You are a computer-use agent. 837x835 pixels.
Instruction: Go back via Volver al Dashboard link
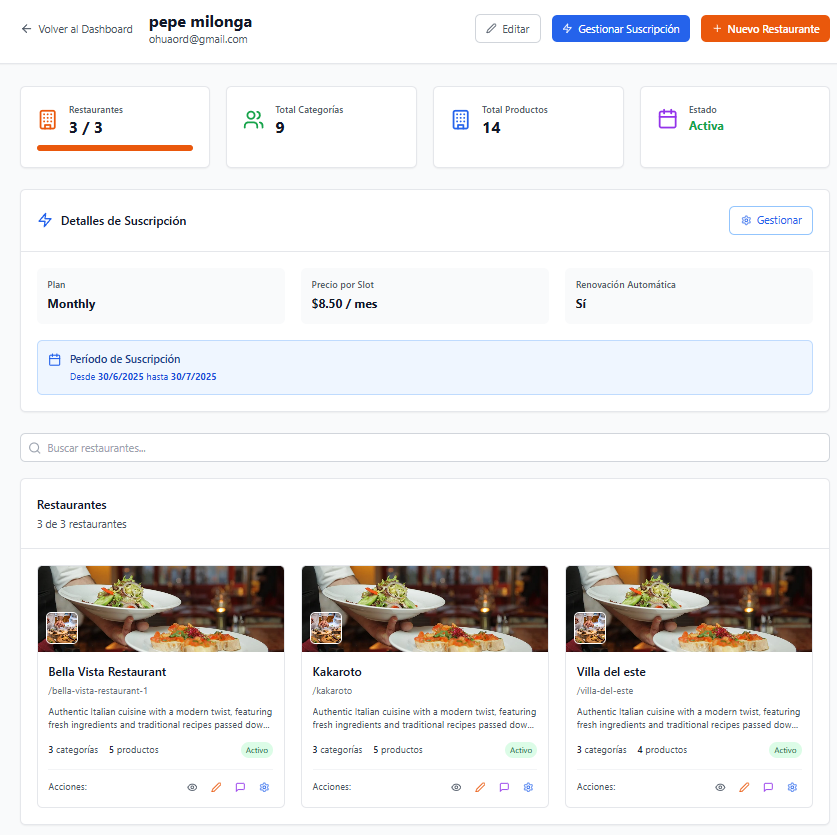[x=77, y=29]
